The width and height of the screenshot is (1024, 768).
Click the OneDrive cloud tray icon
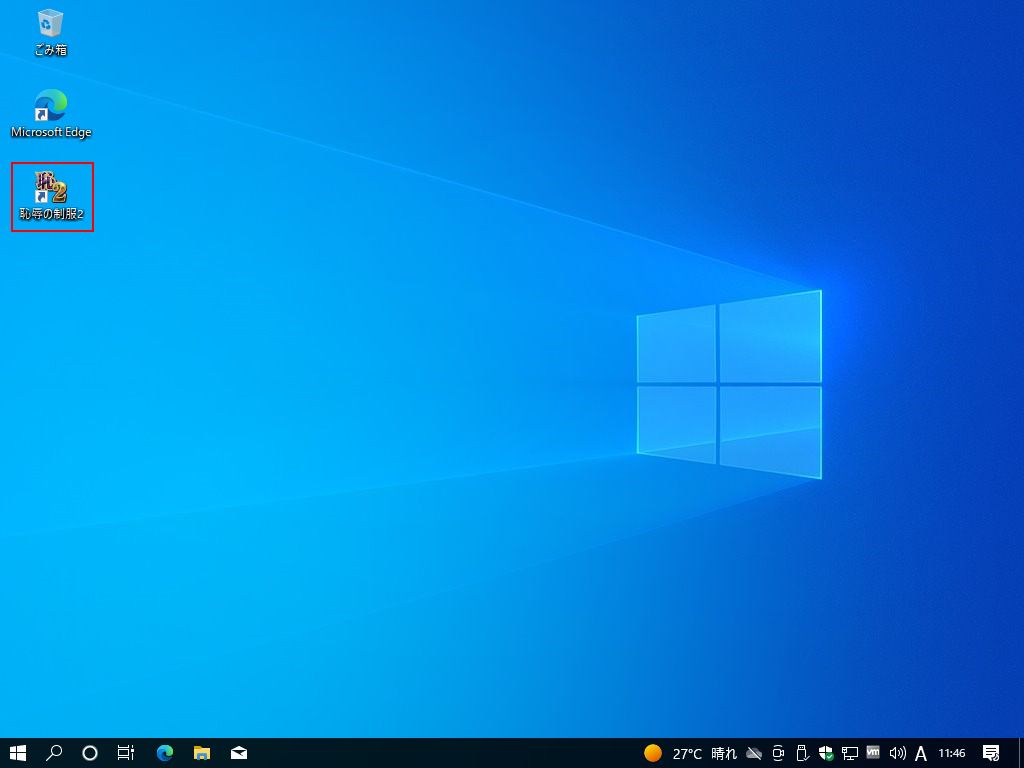pos(754,754)
